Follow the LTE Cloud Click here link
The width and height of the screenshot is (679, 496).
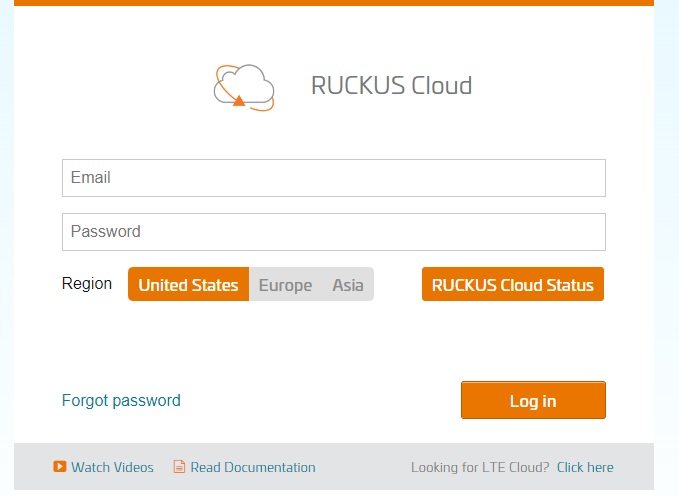[x=585, y=467]
